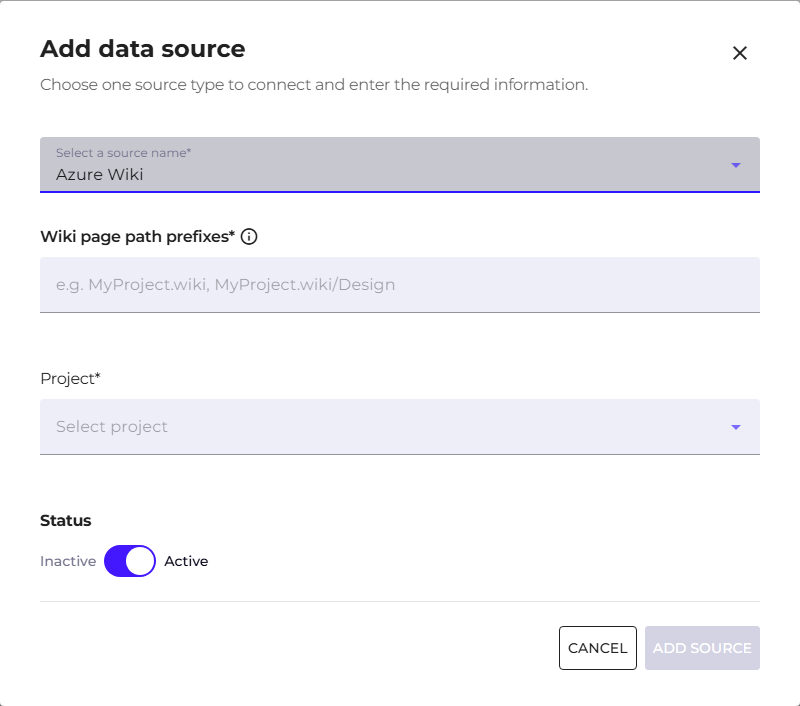Screen dimensions: 800x706
Task: Click the info icon beside Wiki page path prefixes
Action: click(x=249, y=237)
